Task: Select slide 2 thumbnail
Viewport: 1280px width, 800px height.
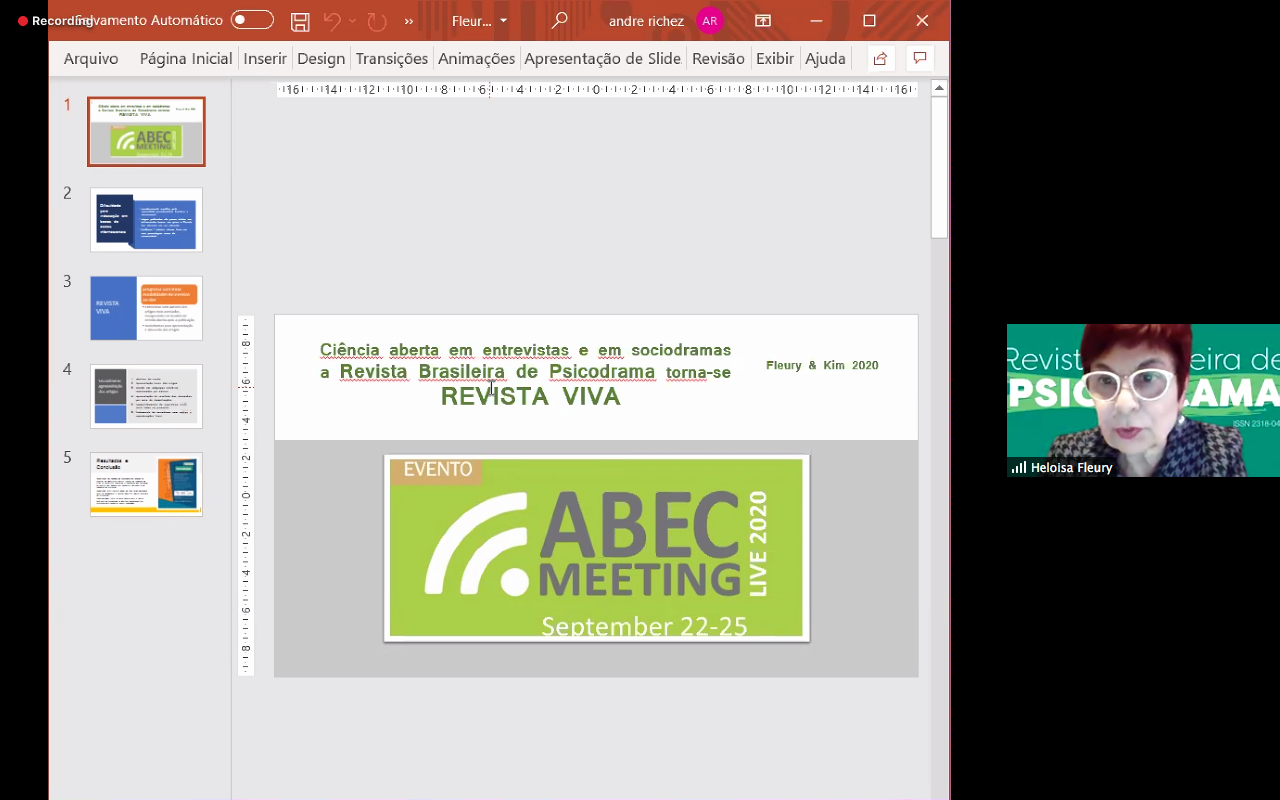Action: [146, 220]
